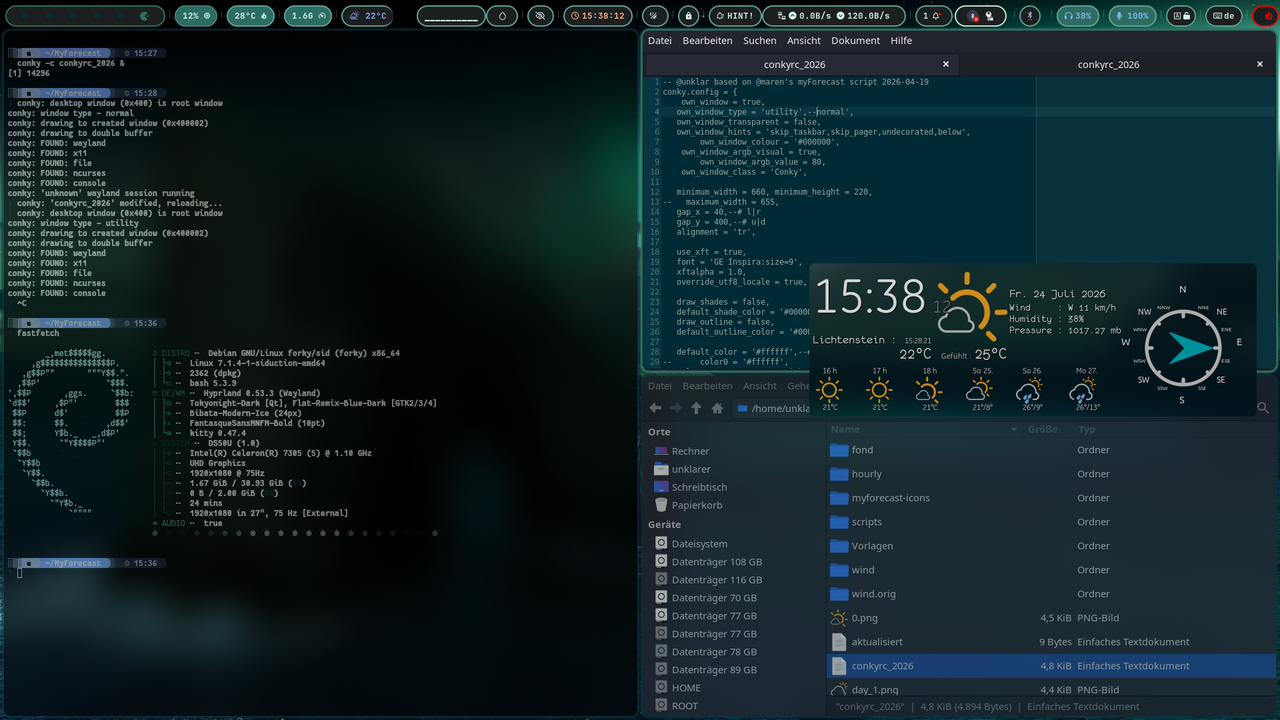Click the weather 22°C module in top bar
Image resolution: width=1280 pixels, height=720 pixels.
[368, 16]
